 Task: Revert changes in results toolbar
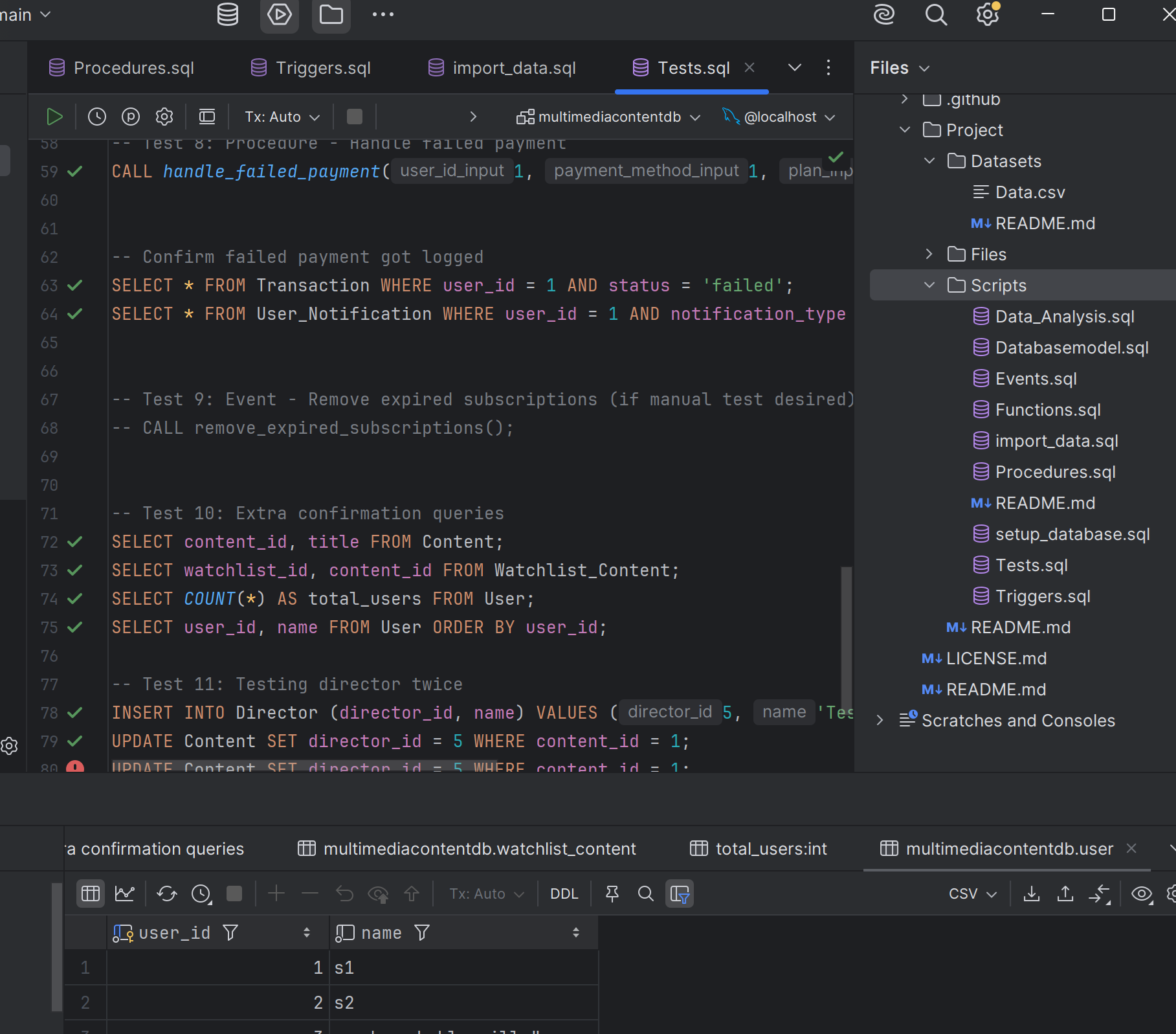(x=344, y=894)
